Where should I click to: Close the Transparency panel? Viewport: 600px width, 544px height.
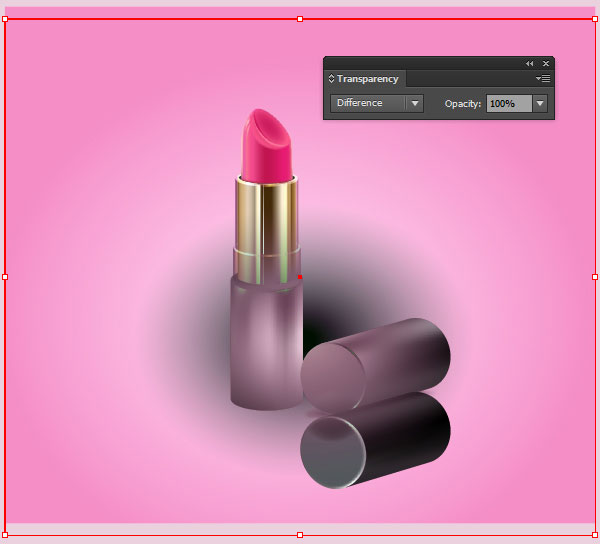(x=546, y=64)
